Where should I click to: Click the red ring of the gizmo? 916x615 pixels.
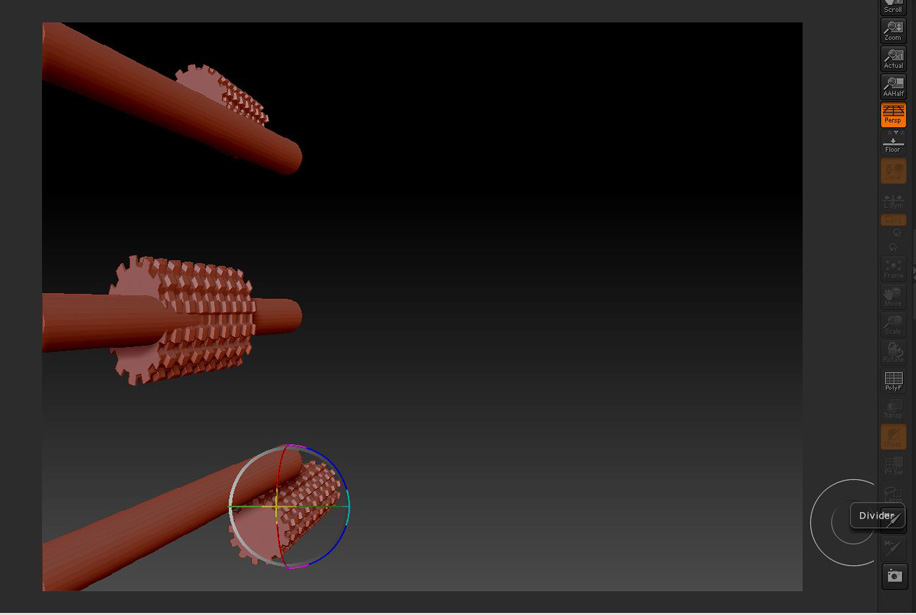[279, 476]
